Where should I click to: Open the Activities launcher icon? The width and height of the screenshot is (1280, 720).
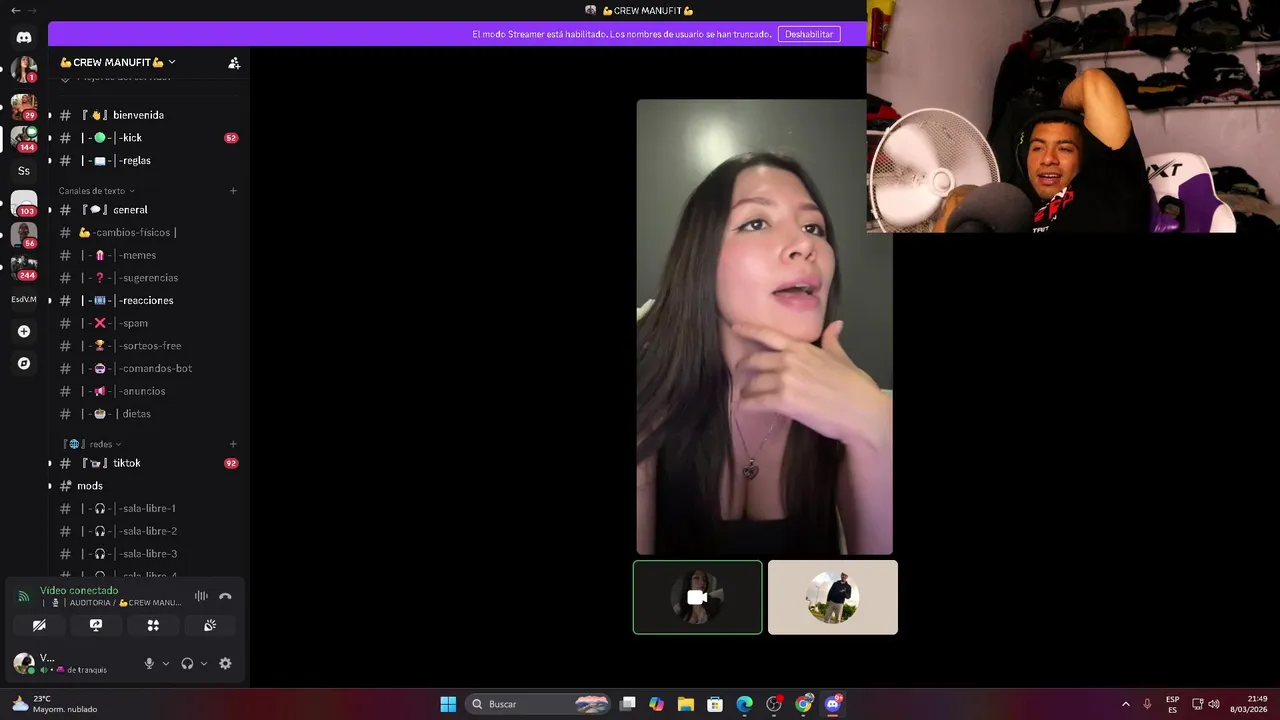click(x=153, y=625)
